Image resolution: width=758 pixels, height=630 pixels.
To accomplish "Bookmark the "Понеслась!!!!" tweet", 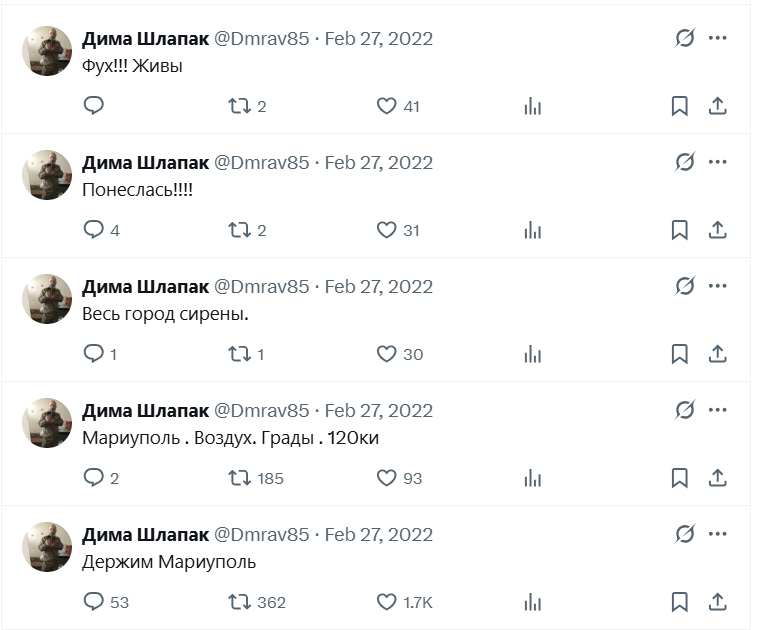I will point(679,230).
